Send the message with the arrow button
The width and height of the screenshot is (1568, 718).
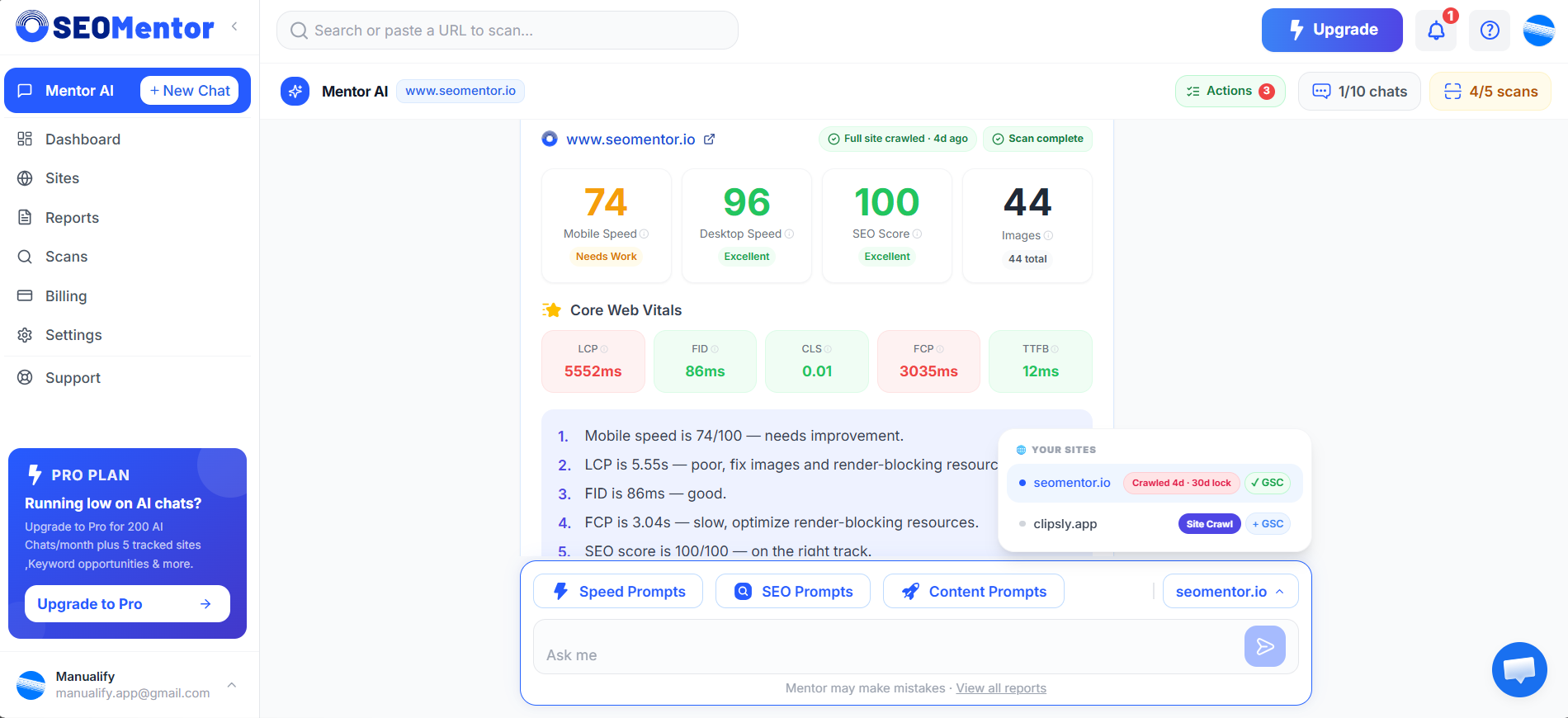point(1264,646)
